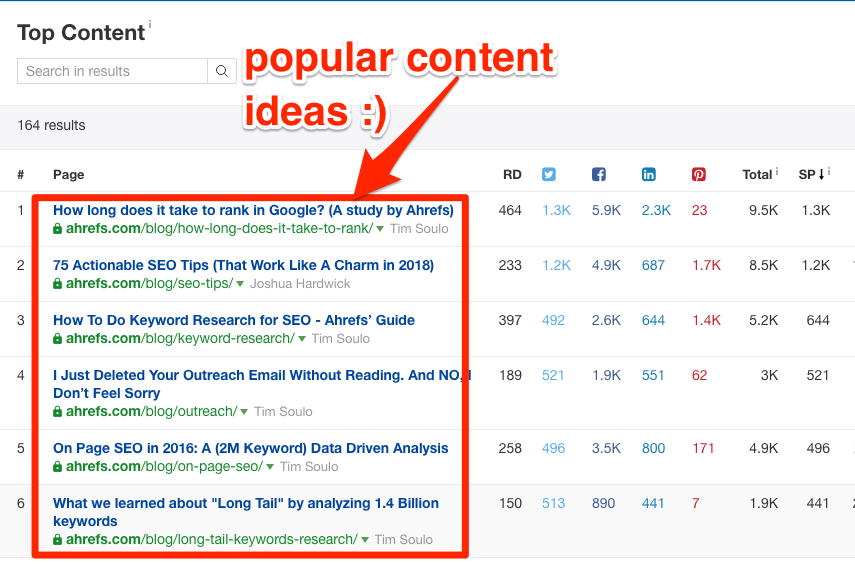Expand dropdown arrow after on-page-seo URL

270,467
